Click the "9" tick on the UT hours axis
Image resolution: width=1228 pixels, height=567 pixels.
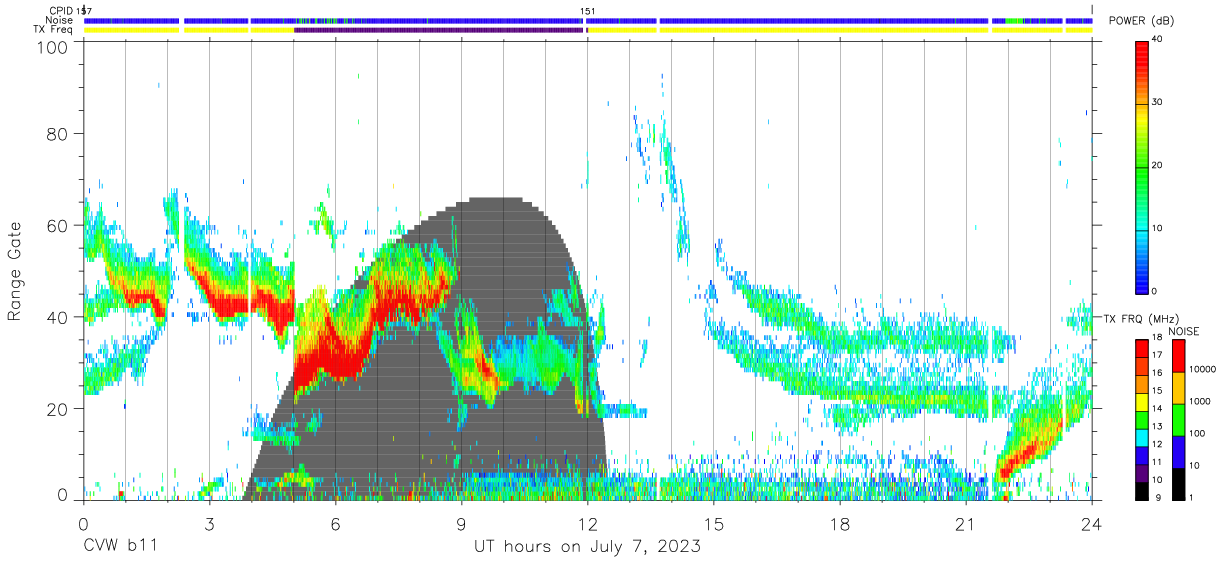point(461,525)
